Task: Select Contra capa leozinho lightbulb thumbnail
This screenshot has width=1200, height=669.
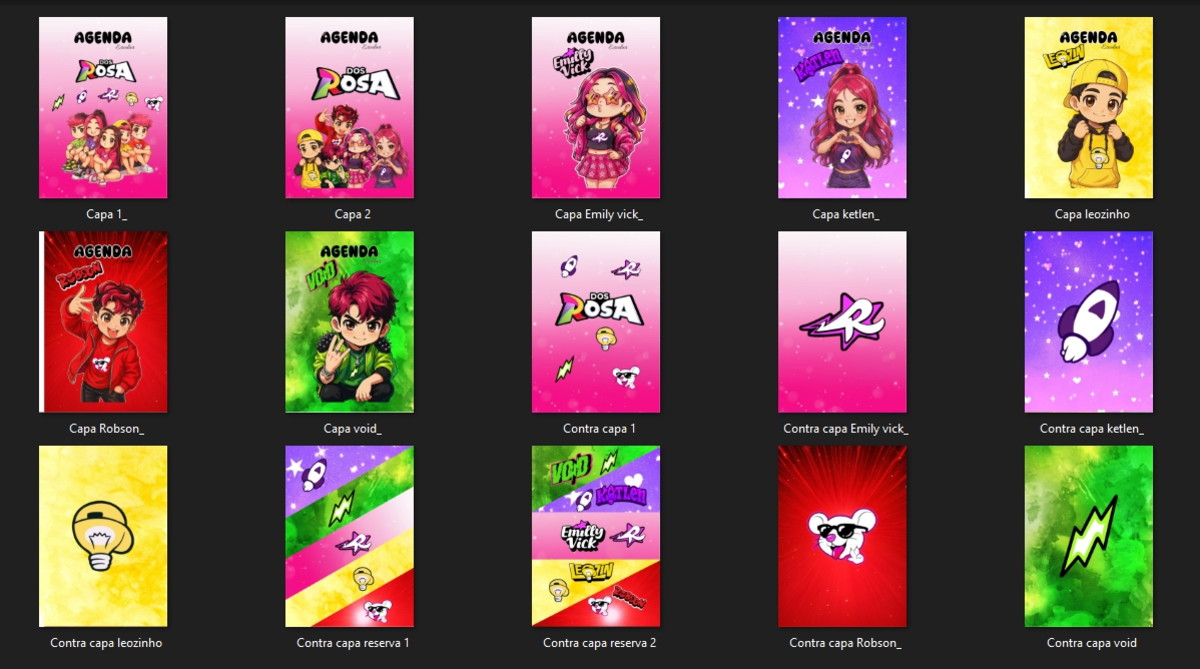Action: (103, 536)
